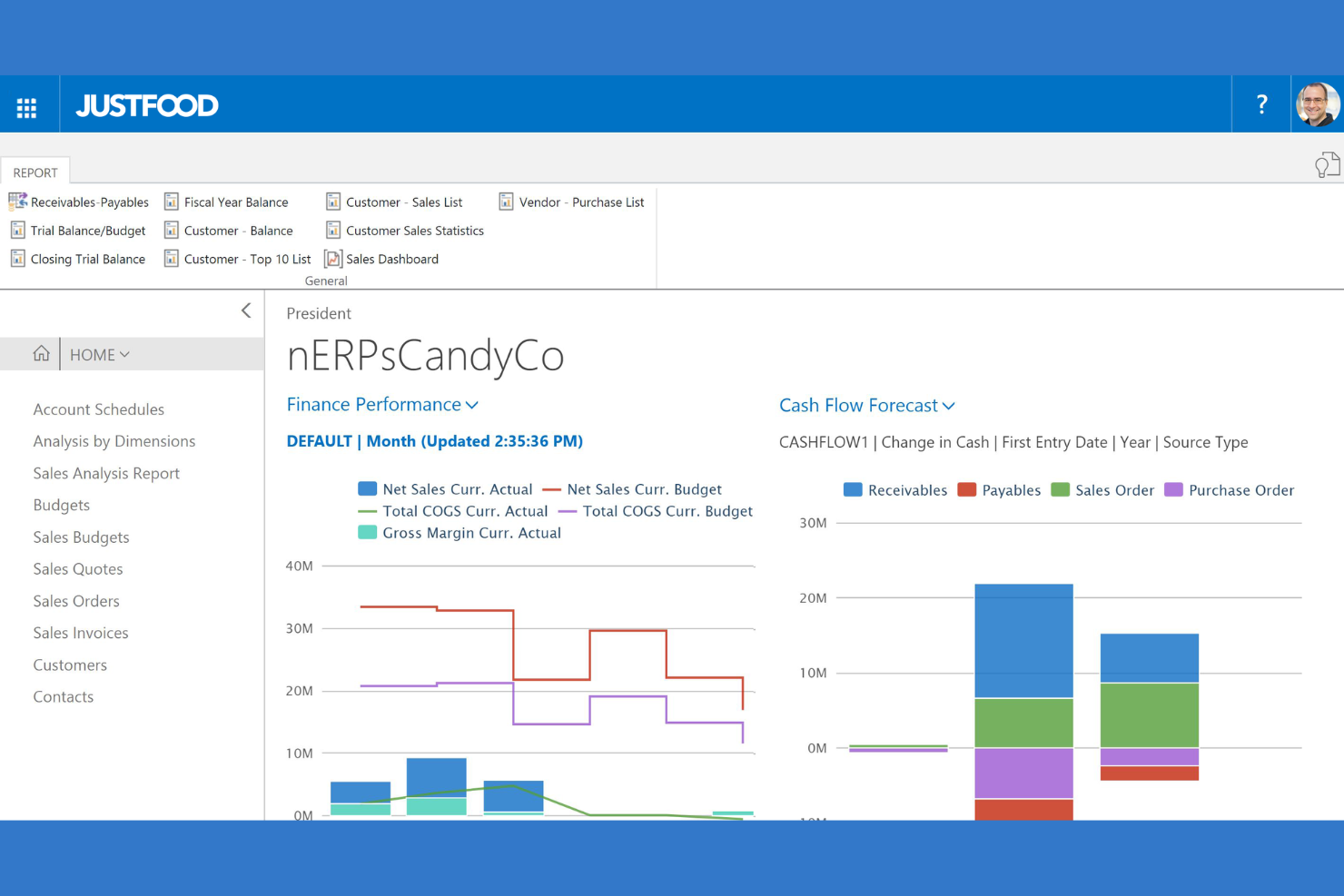The height and width of the screenshot is (896, 1344).
Task: Click the Fiscal Year Balance report icon
Action: coord(172,202)
